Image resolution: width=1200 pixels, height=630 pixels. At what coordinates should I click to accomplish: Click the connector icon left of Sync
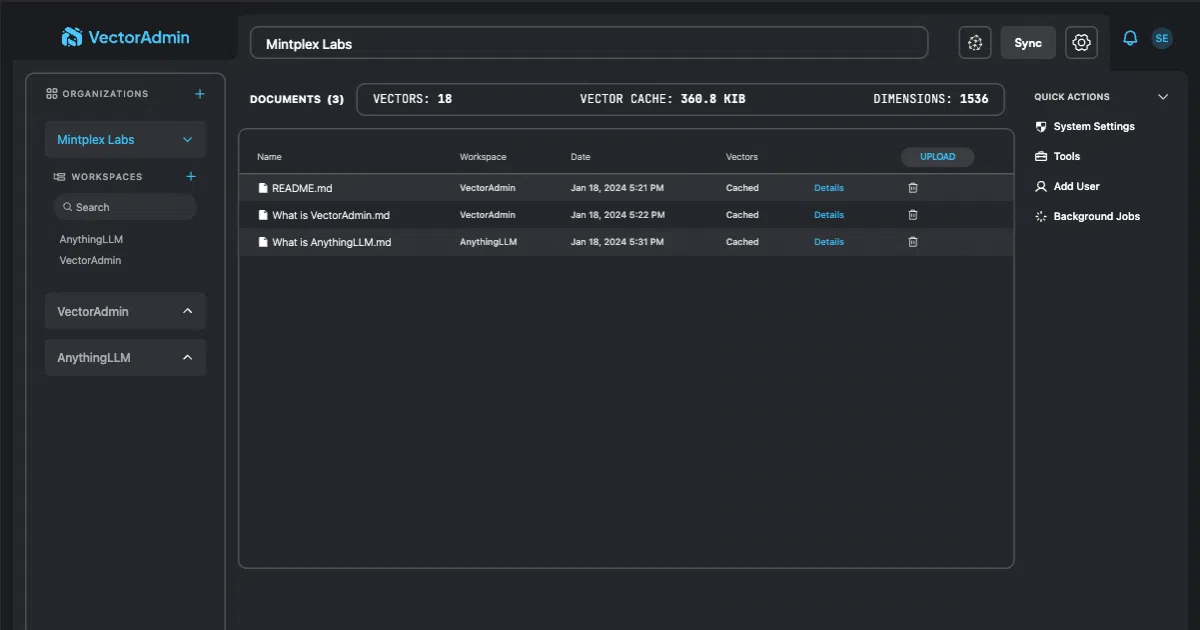click(975, 43)
